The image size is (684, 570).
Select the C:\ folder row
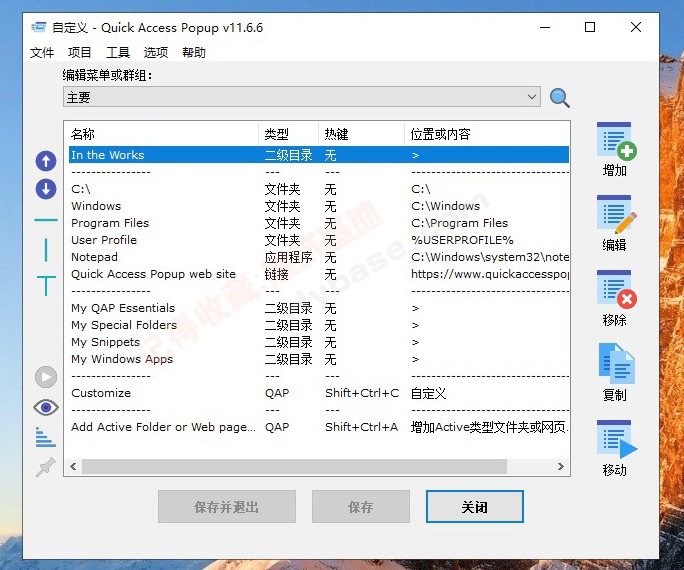pyautogui.click(x=318, y=189)
